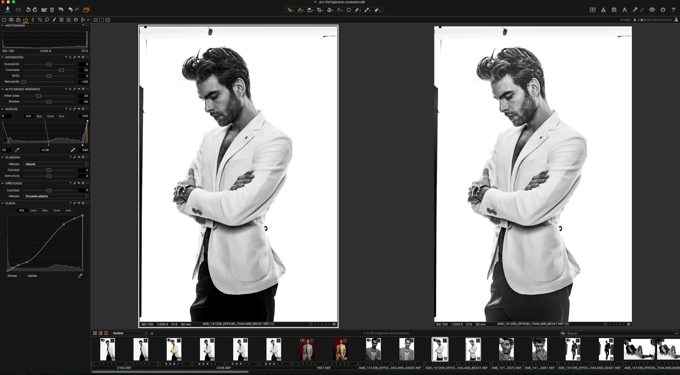Click the camera capture icon

tap(18, 10)
